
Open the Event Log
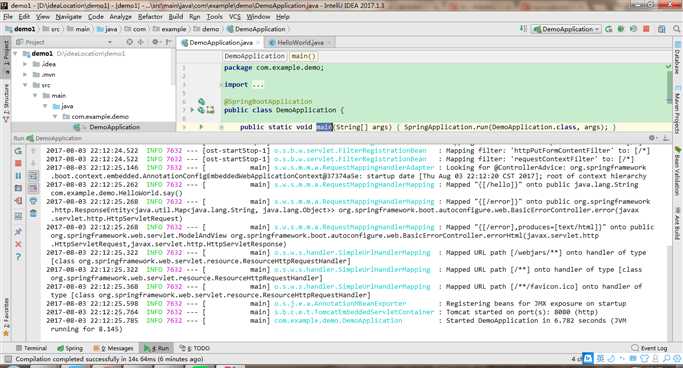[x=649, y=348]
